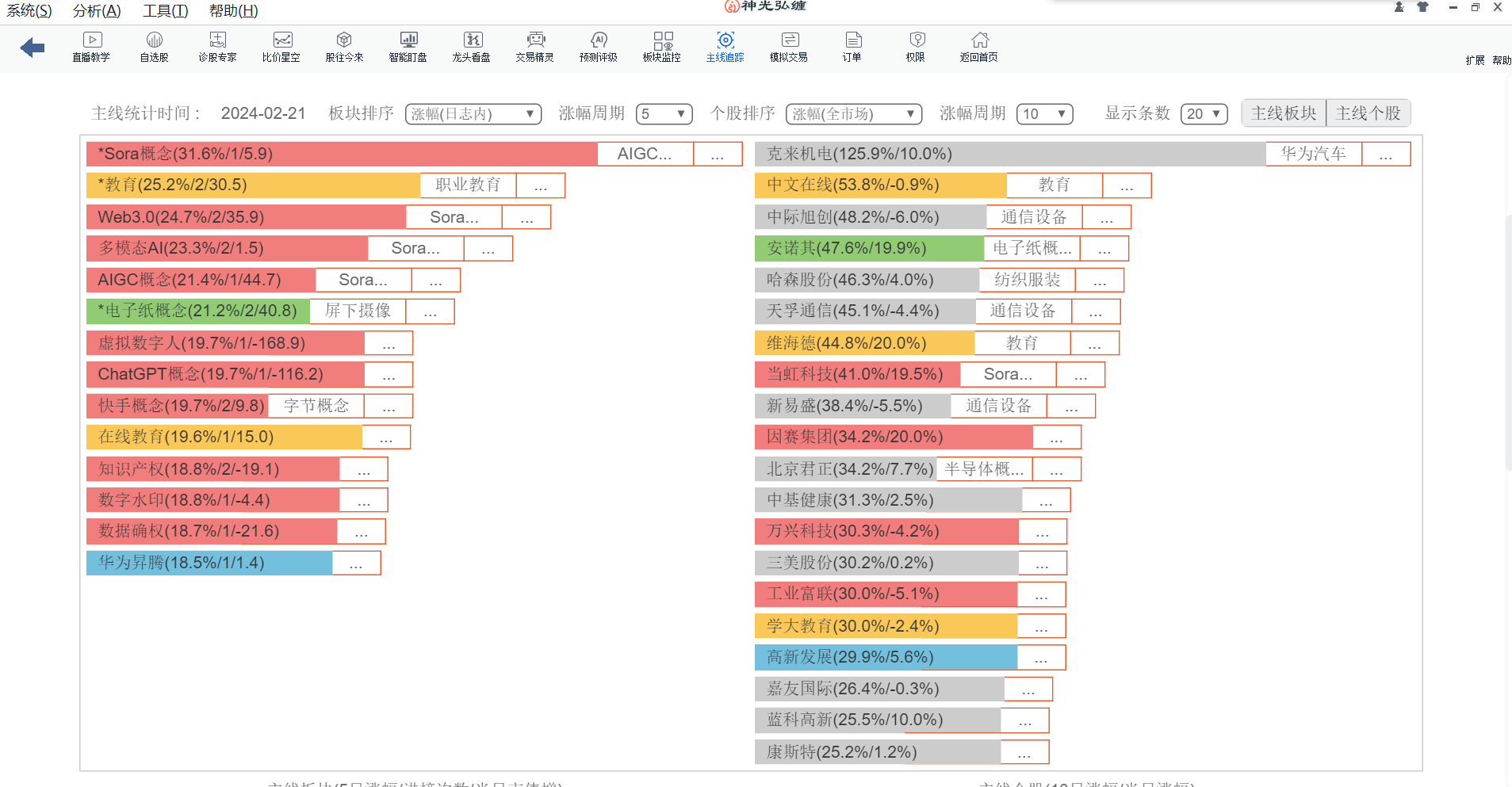Image resolution: width=1512 pixels, height=787 pixels.
Task: Click the 纺织服装 tag beside 哈森股份
Action: 1027,280
